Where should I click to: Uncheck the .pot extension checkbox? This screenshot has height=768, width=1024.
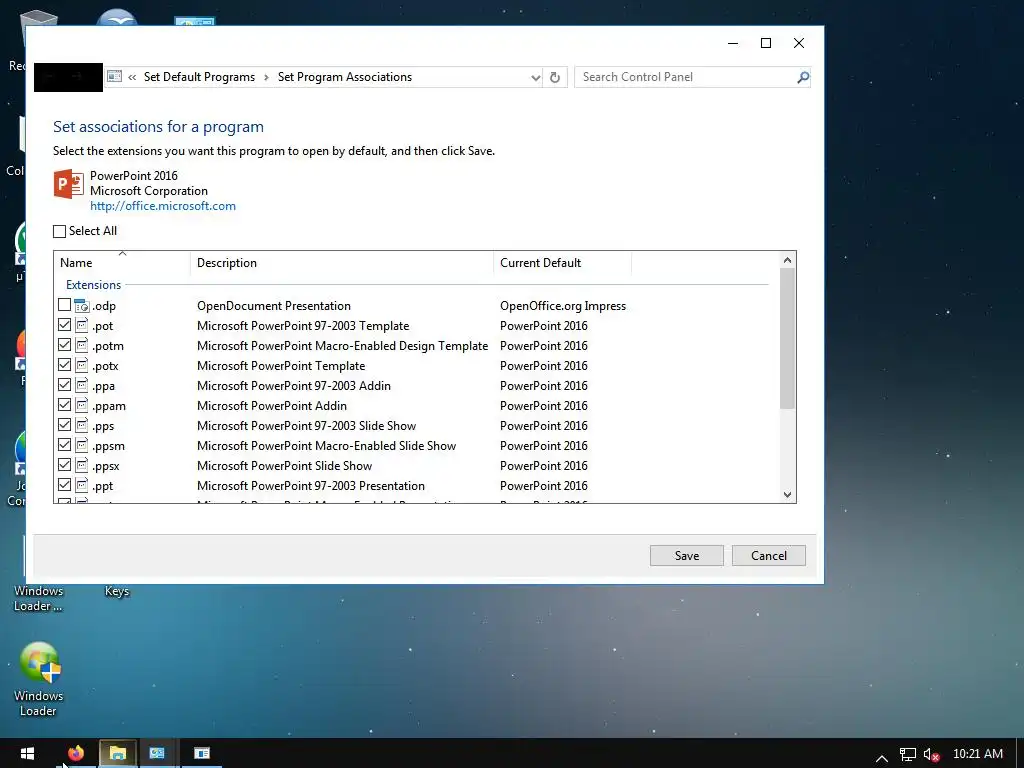pyautogui.click(x=64, y=325)
